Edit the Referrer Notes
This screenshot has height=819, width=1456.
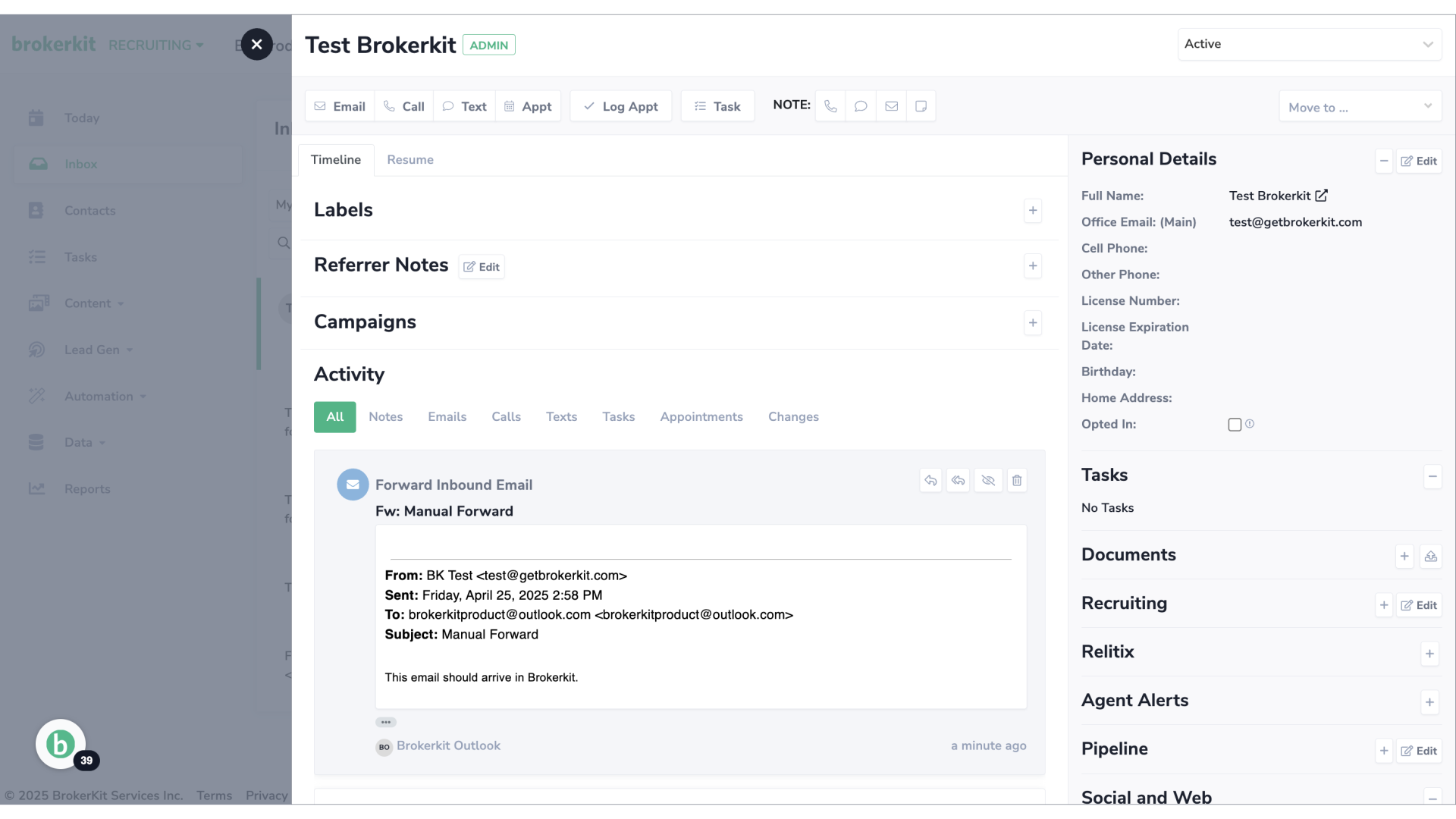click(x=482, y=267)
